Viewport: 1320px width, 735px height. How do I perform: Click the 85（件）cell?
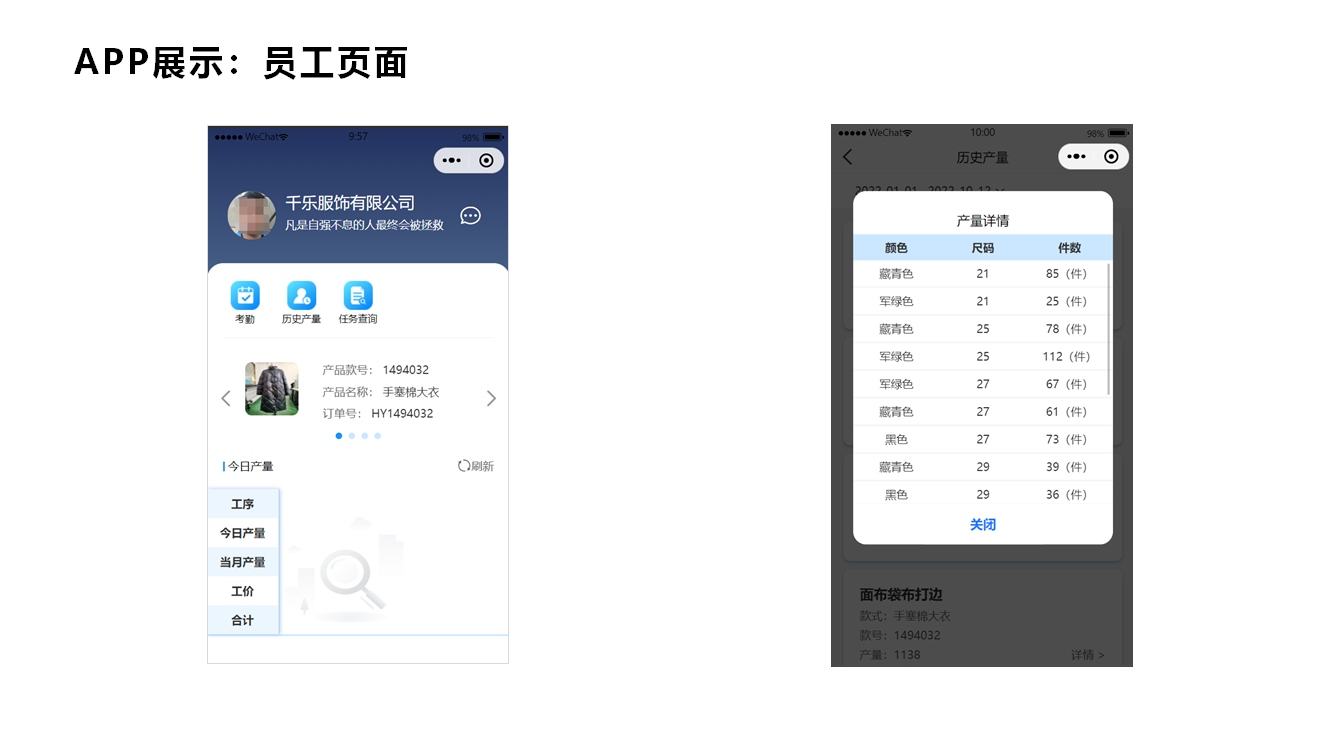[1066, 274]
